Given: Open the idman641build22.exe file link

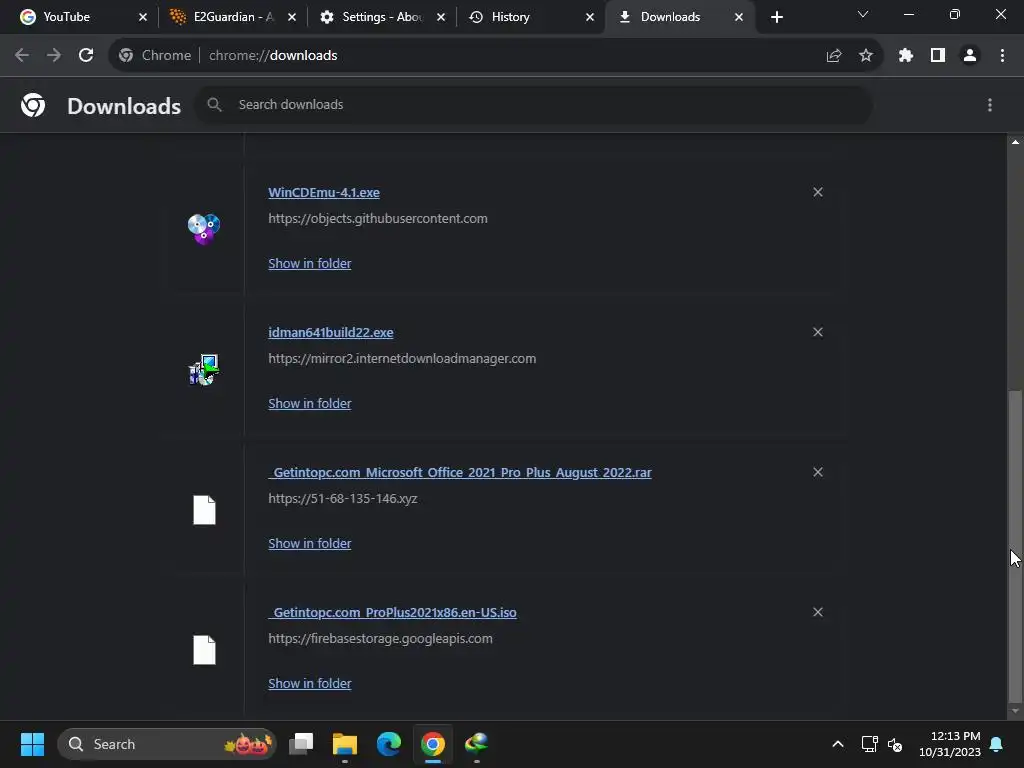Looking at the screenshot, I should 330,332.
